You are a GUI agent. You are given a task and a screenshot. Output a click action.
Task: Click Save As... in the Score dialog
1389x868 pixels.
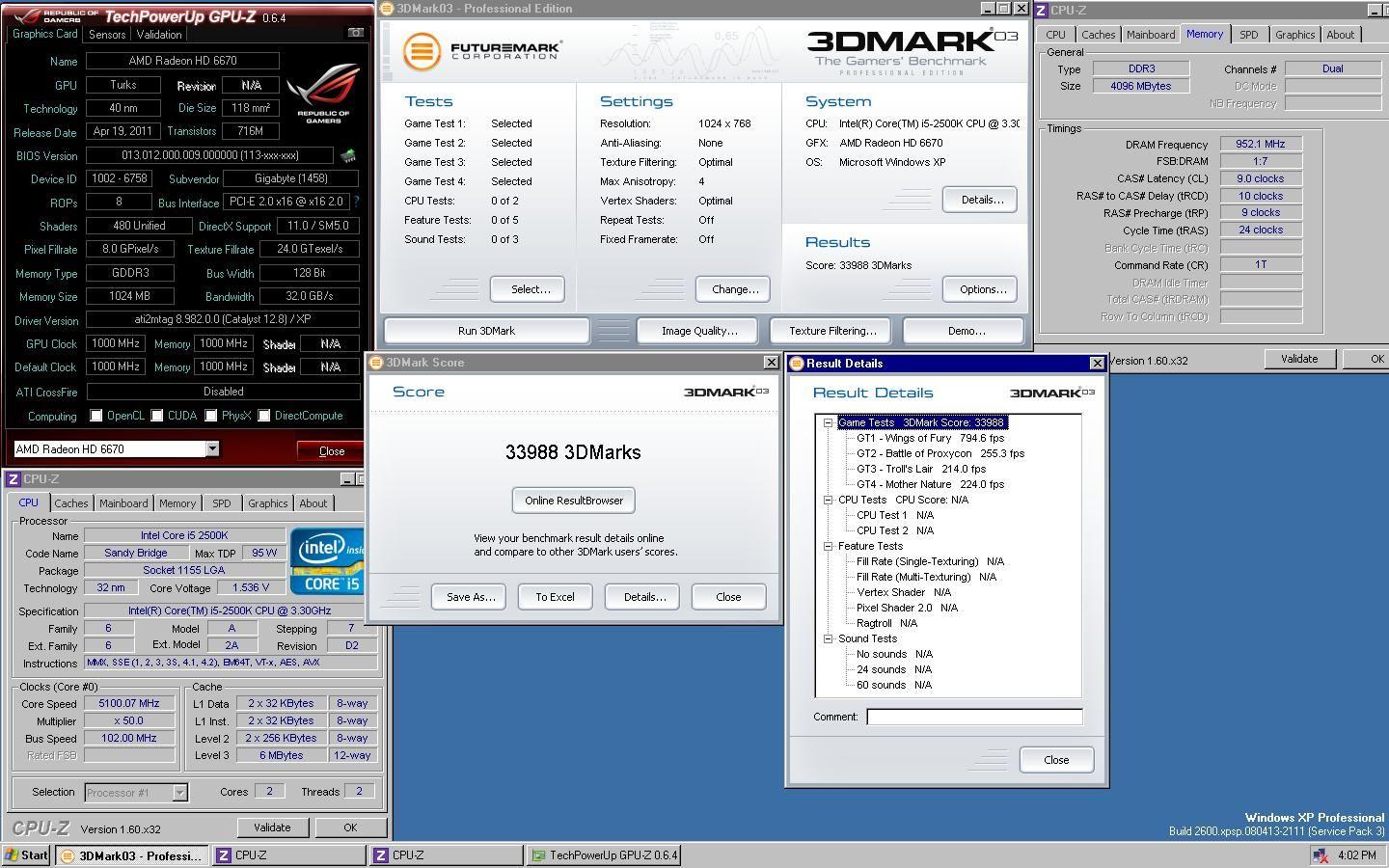pyautogui.click(x=471, y=597)
